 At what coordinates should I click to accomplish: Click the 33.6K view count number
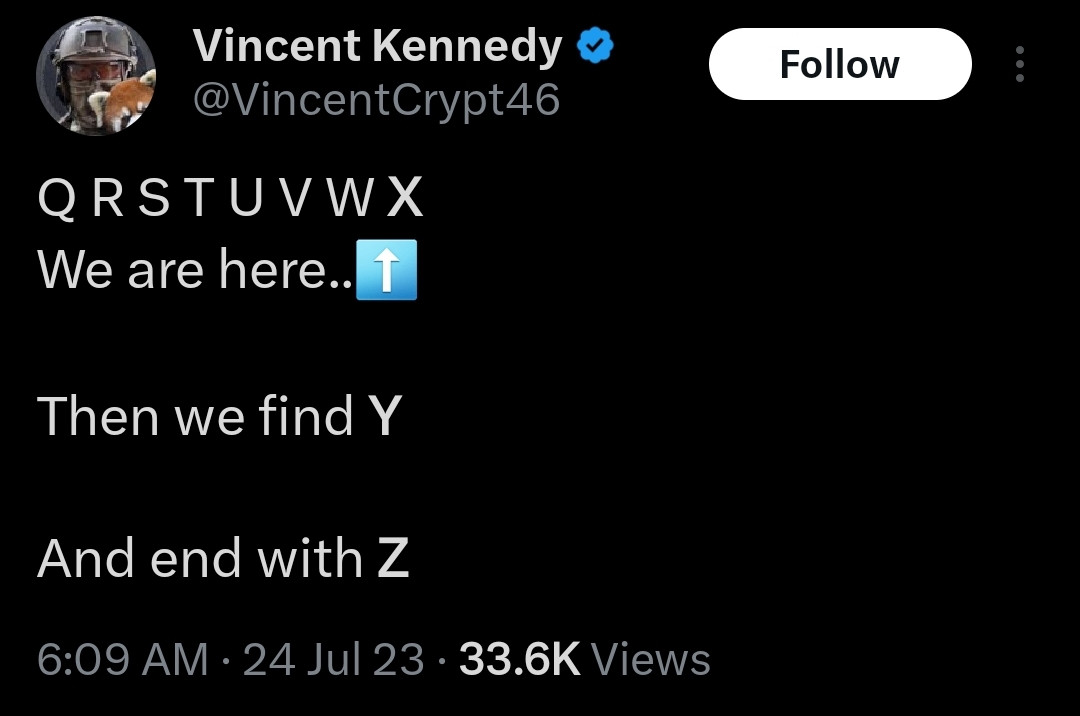point(518,660)
